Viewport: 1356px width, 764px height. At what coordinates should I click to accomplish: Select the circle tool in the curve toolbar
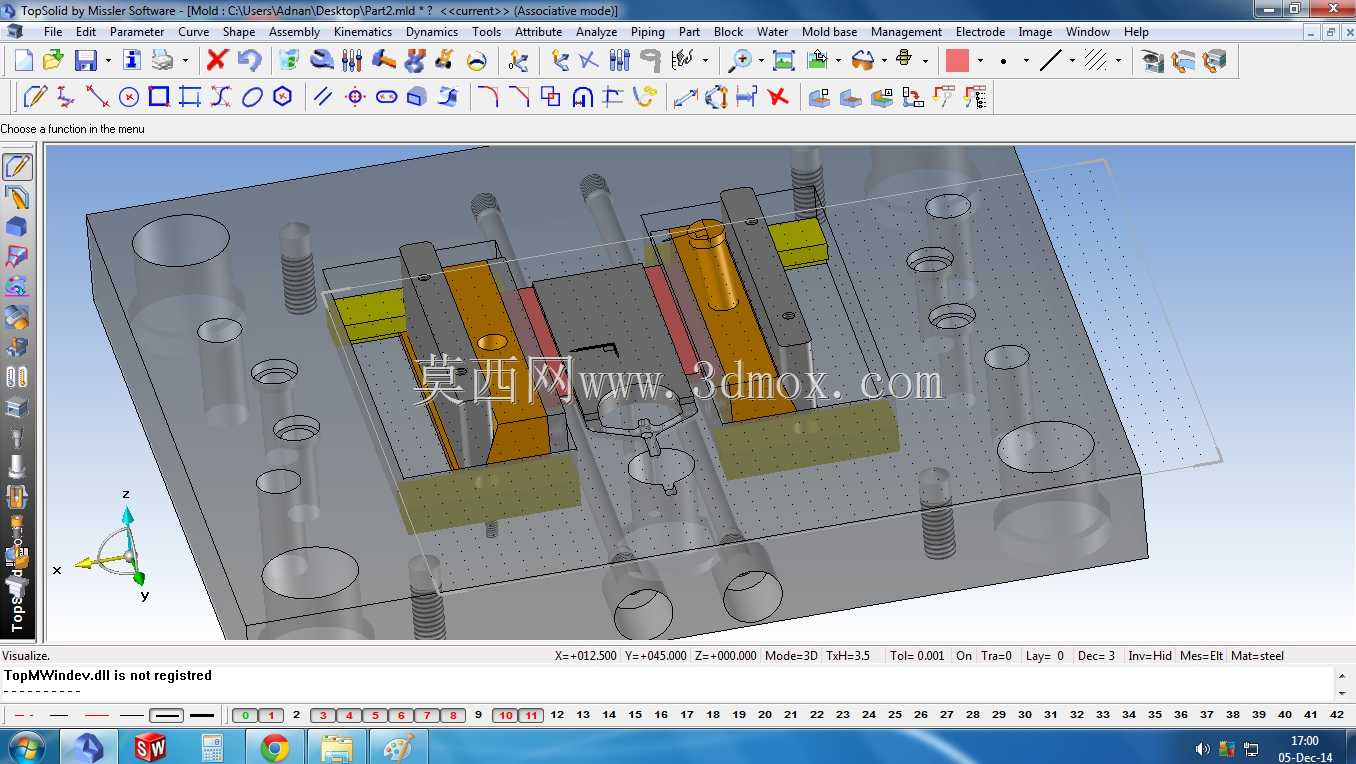(x=128, y=97)
